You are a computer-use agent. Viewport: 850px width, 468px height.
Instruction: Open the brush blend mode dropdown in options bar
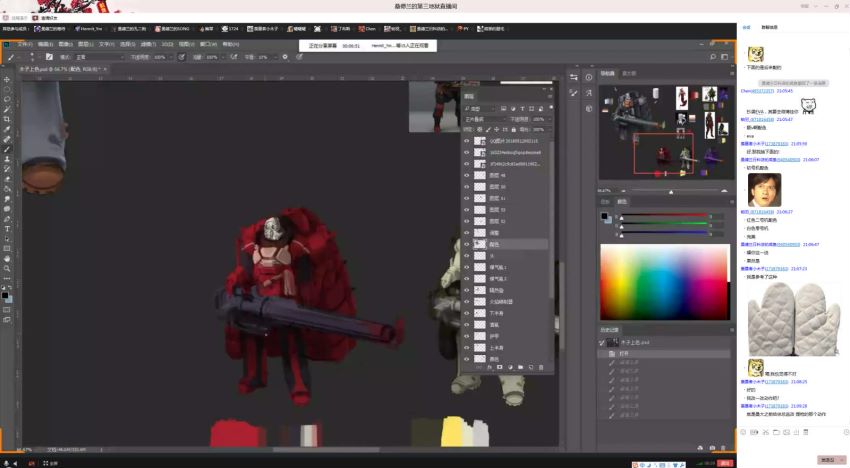pyautogui.click(x=100, y=56)
